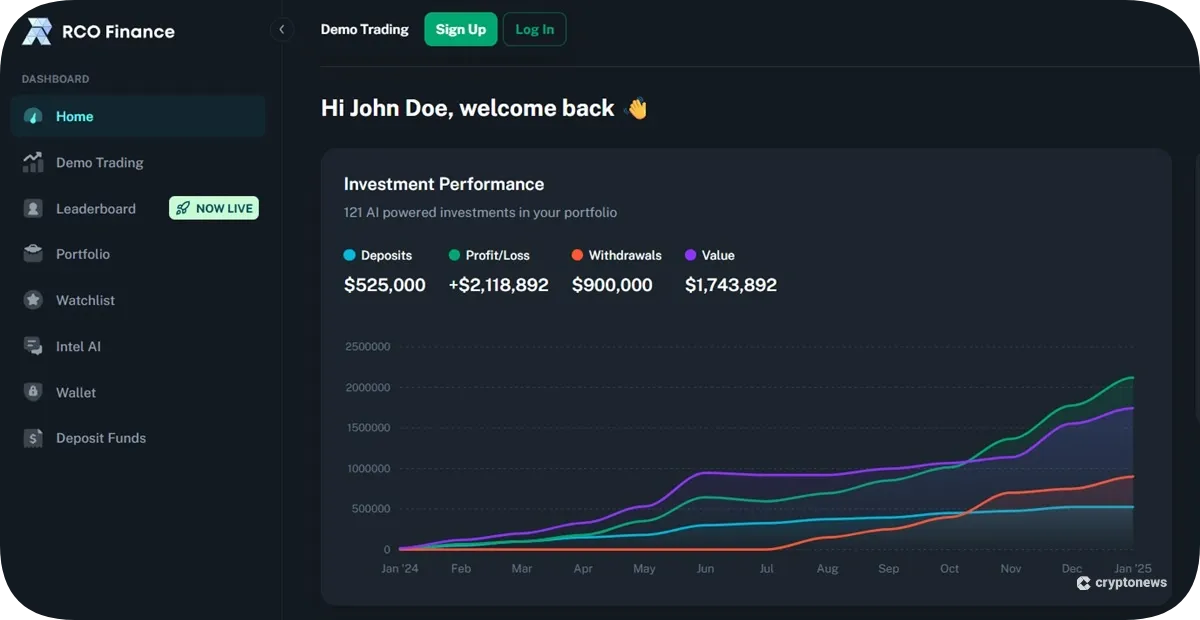Click the Portfolio briefcase icon
This screenshot has width=1200, height=620.
(33, 254)
